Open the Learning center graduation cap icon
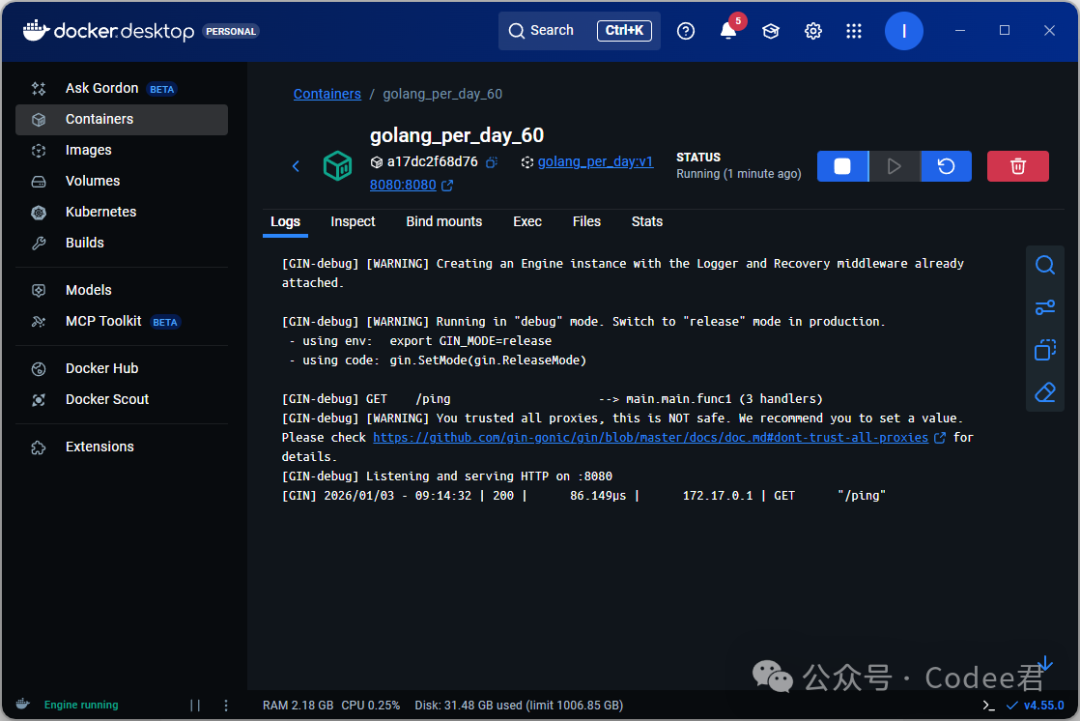The image size is (1080, 721). tap(771, 31)
